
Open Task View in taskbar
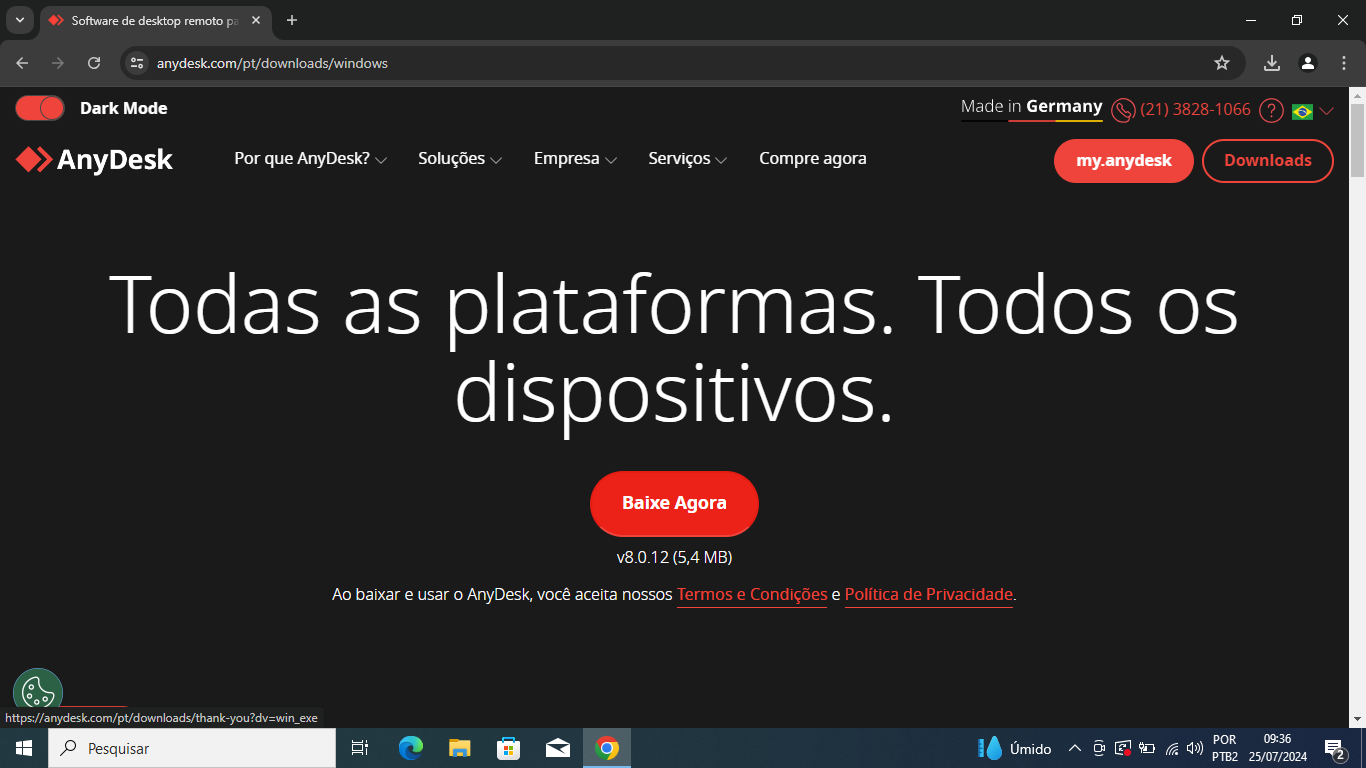(x=360, y=748)
